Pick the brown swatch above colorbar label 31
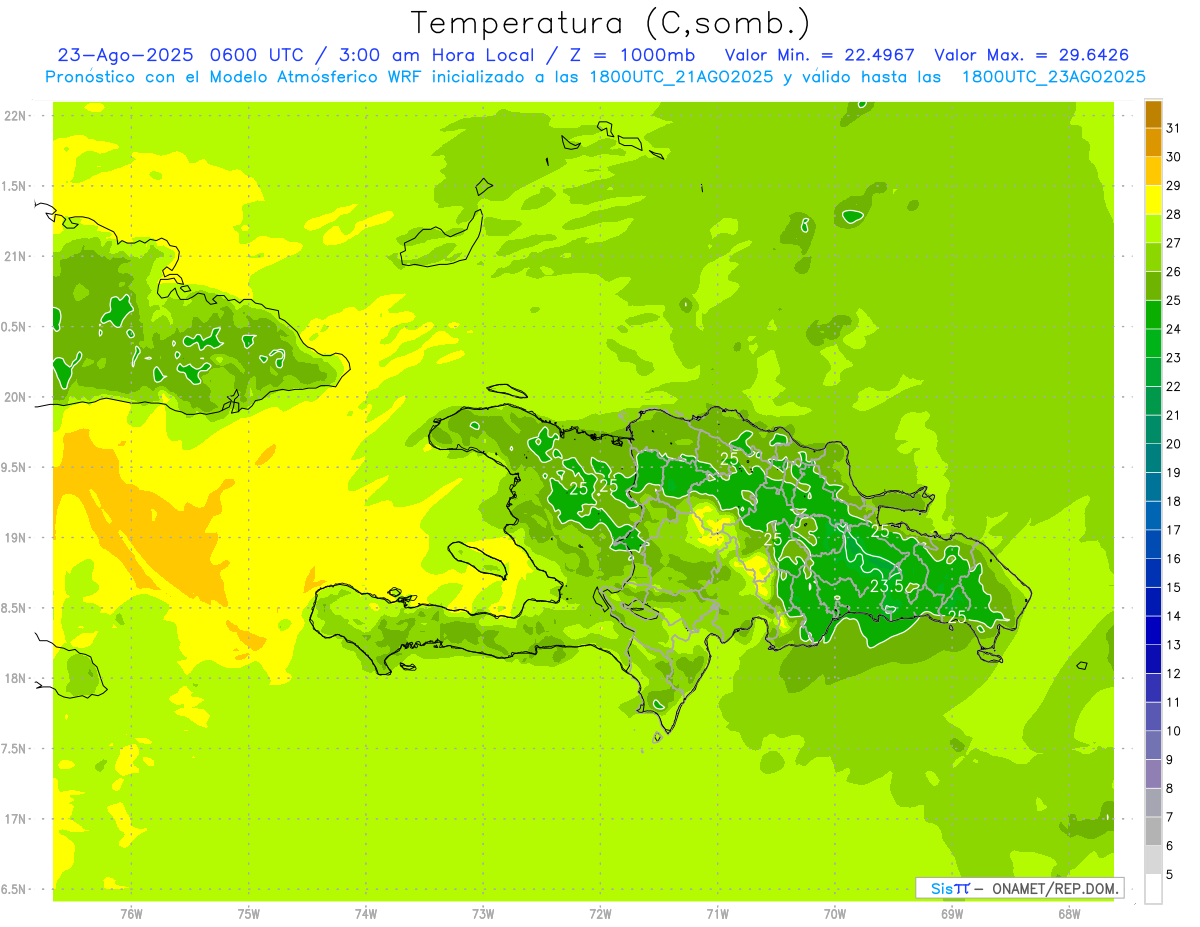Image resolution: width=1200 pixels, height=927 pixels. (x=1153, y=114)
